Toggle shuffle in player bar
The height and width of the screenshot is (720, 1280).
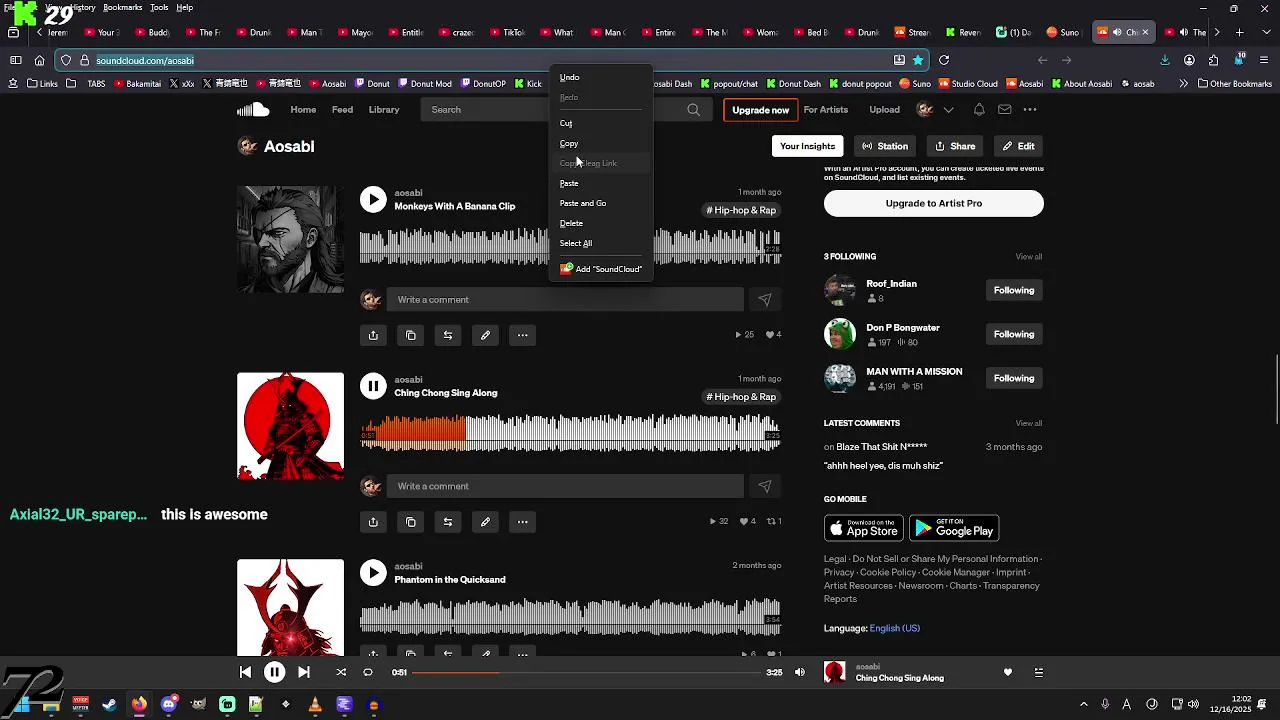[x=341, y=672]
